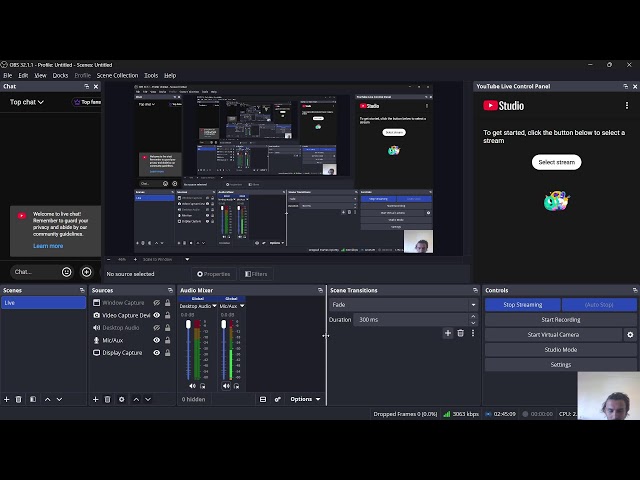640x480 pixels.
Task: Hide the Mic/Aux source
Action: click(156, 340)
